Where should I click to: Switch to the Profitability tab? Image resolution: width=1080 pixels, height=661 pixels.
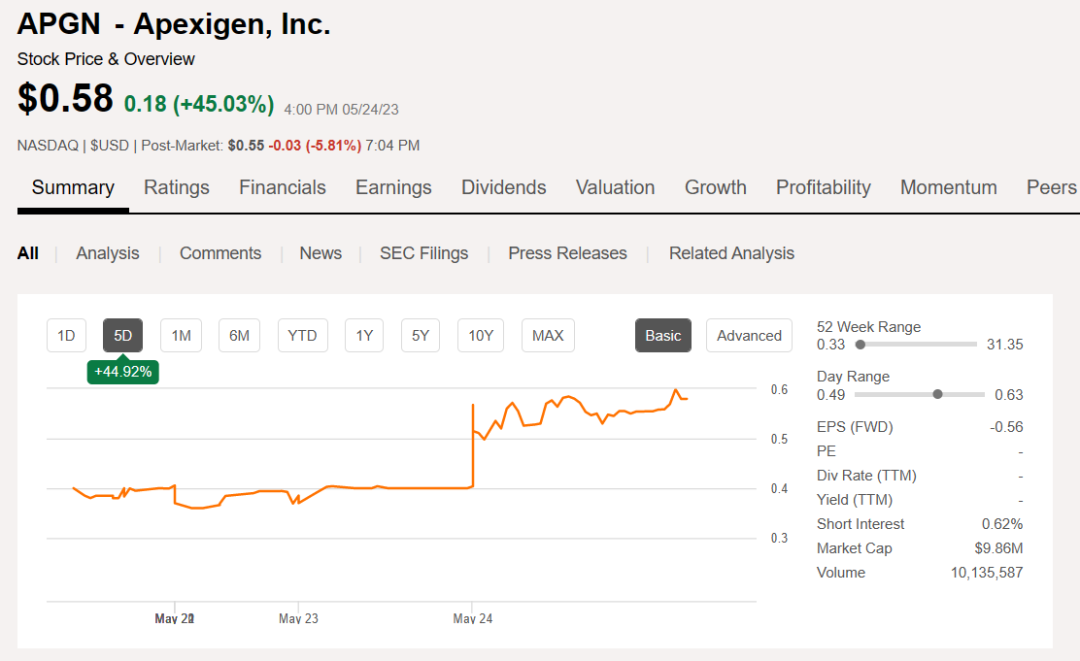(823, 187)
